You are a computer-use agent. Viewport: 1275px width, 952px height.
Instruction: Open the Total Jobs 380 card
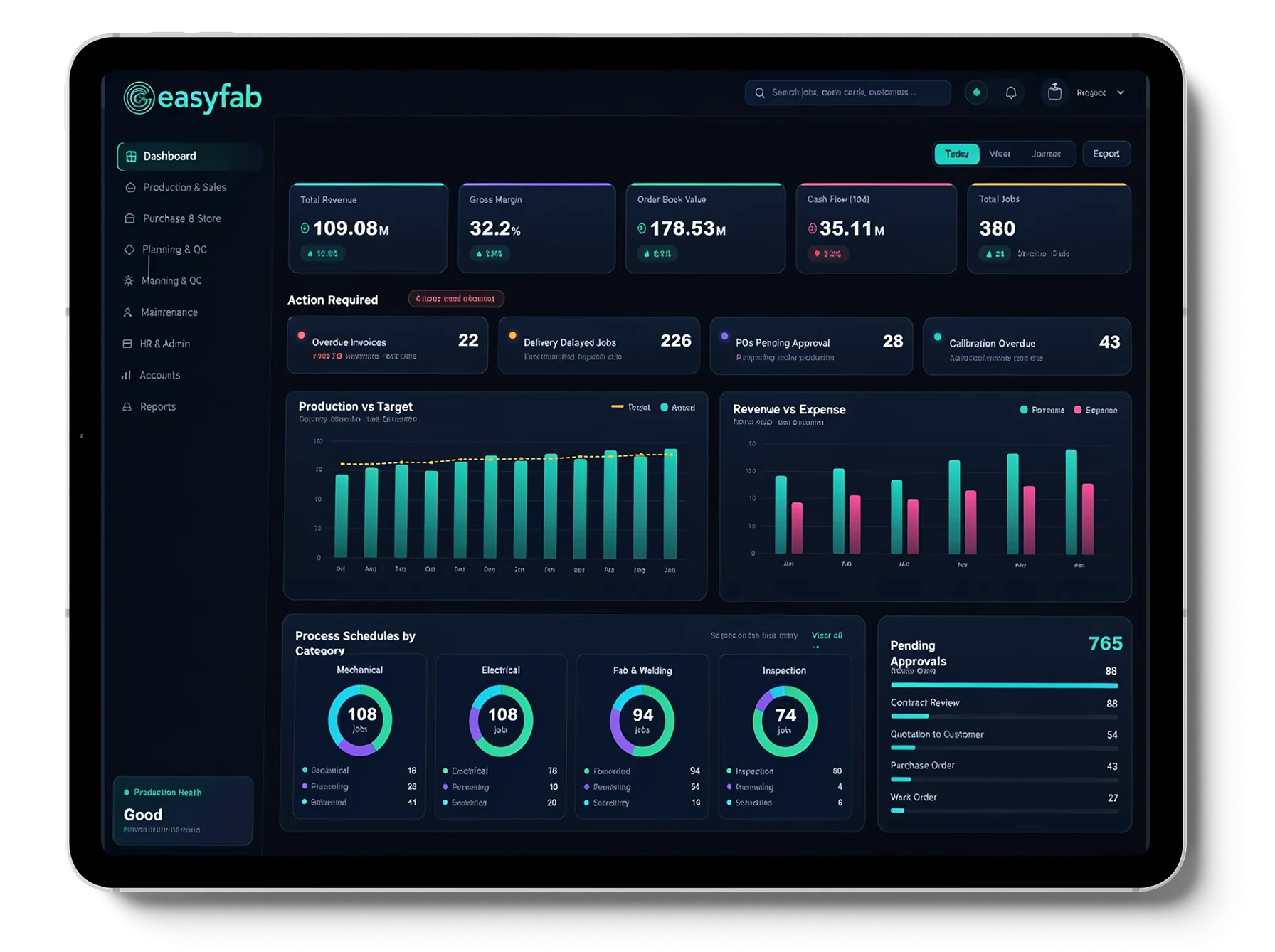pyautogui.click(x=1049, y=228)
